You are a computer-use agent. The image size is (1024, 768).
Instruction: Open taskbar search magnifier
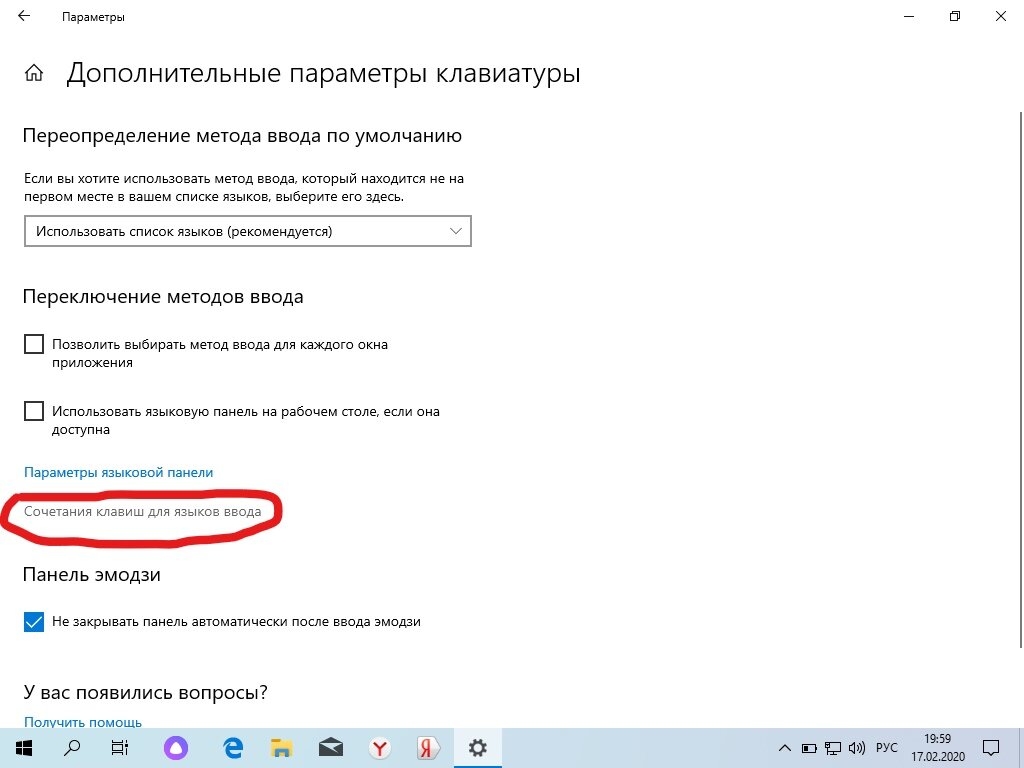tap(71, 748)
